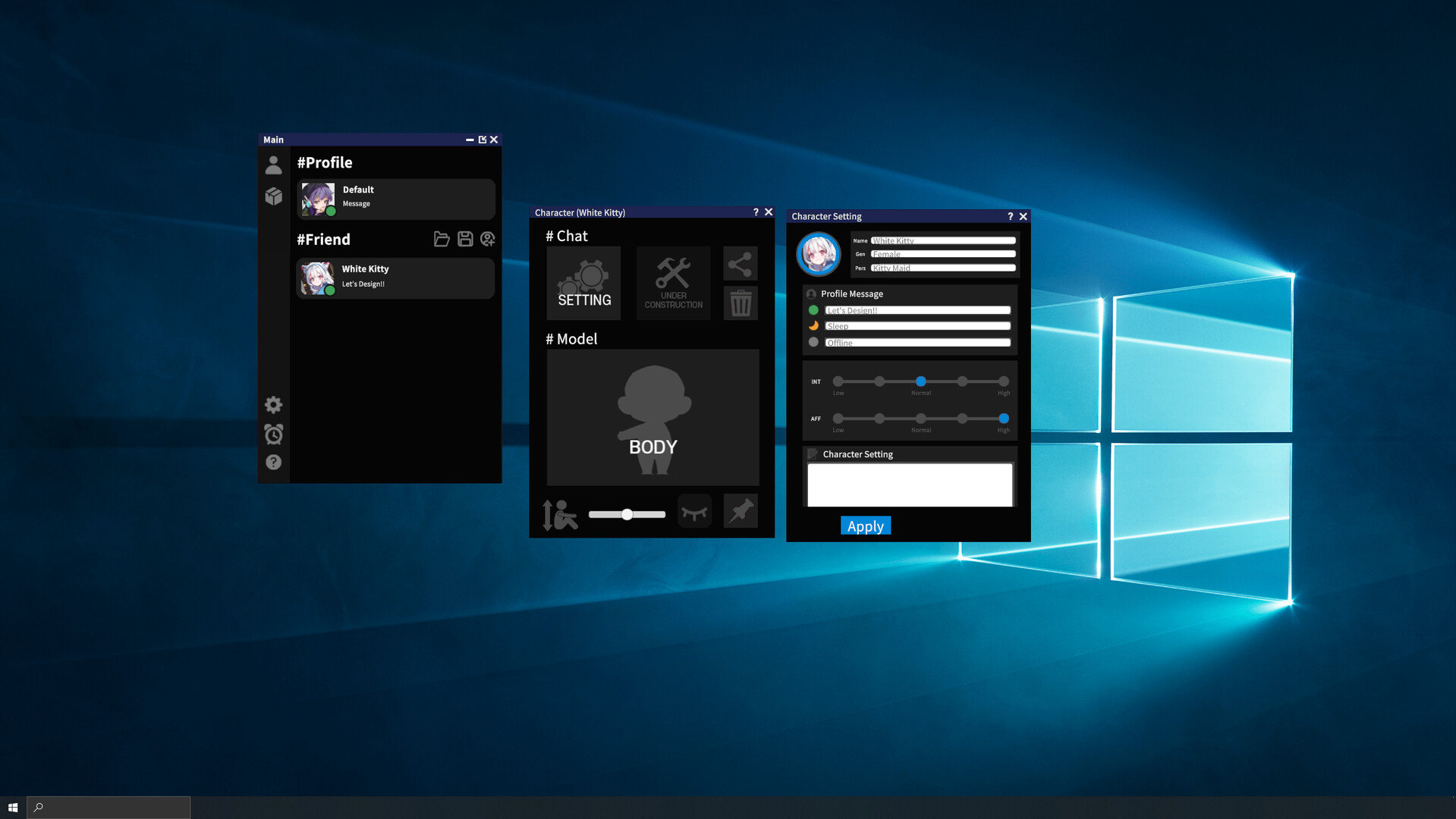Set INT slider to fourth step

[962, 381]
